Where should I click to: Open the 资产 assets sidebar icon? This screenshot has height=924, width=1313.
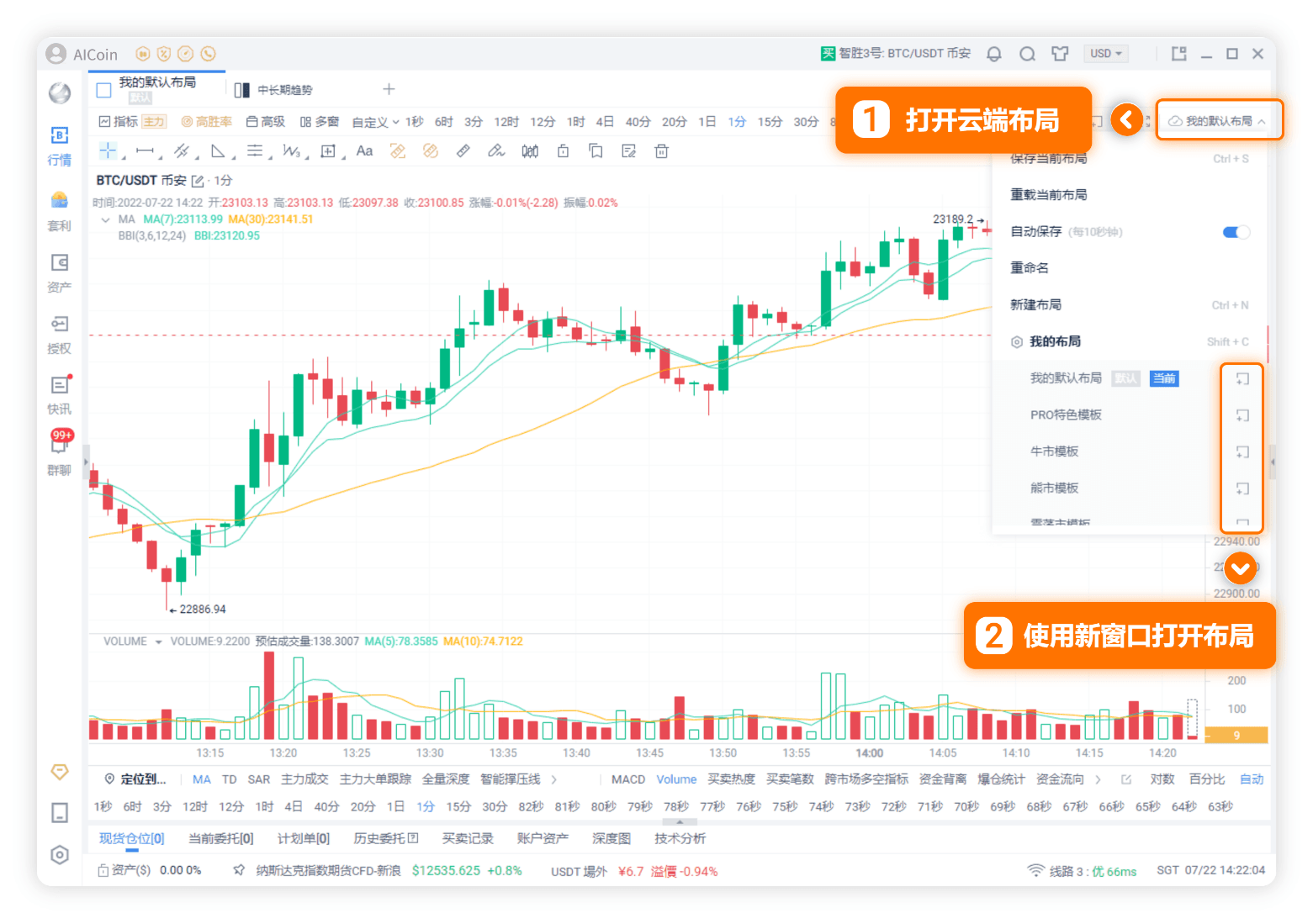[59, 272]
